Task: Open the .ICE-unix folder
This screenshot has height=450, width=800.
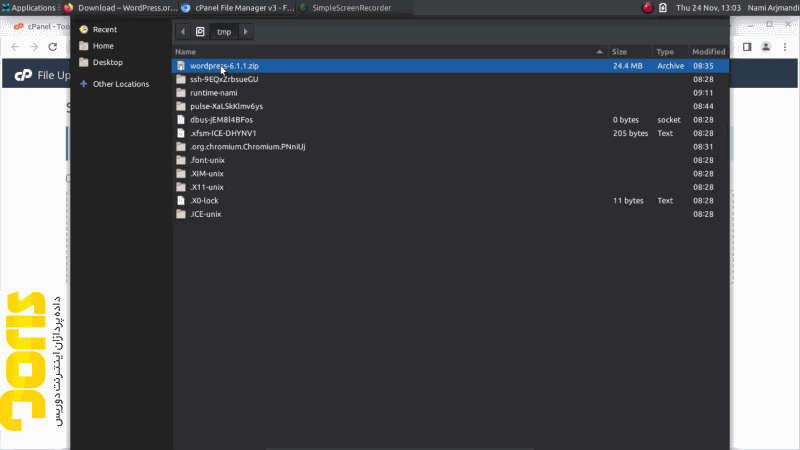Action: (x=451, y=214)
